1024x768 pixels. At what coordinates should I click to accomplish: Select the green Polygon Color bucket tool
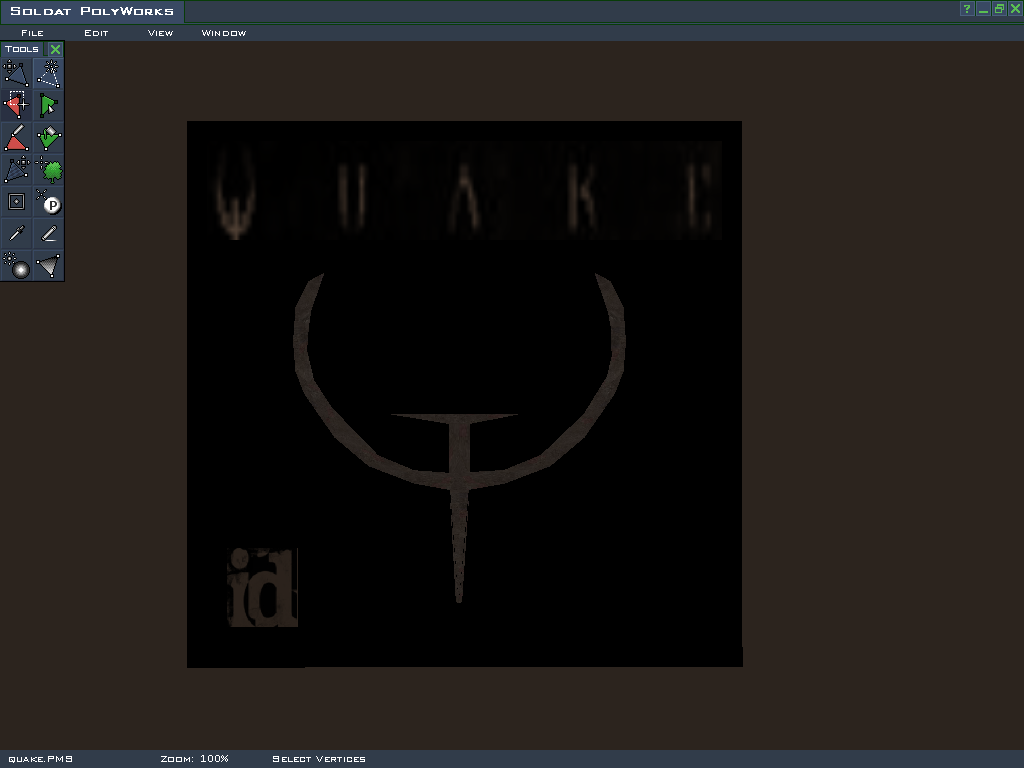click(x=48, y=138)
